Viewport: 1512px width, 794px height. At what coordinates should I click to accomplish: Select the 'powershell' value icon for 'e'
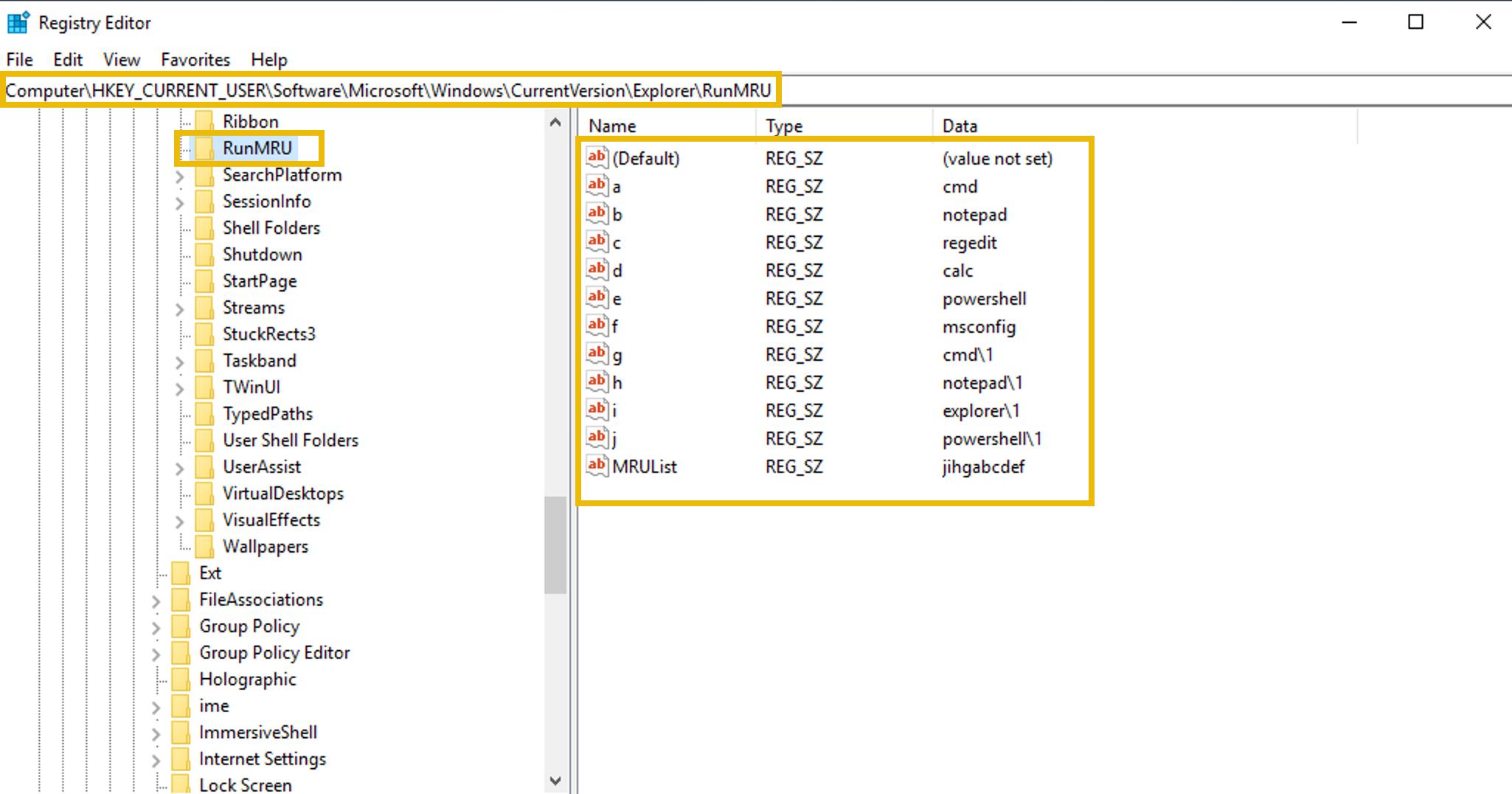click(597, 298)
